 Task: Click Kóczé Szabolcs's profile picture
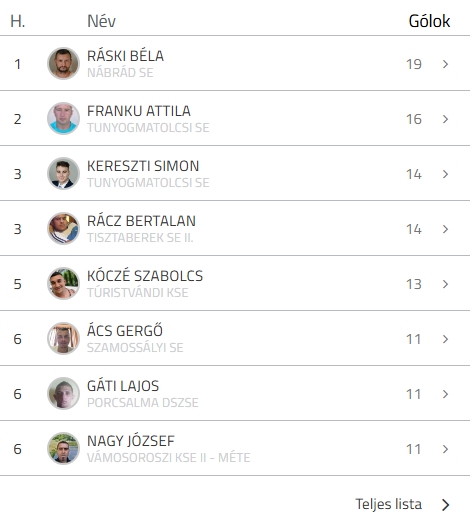pyautogui.click(x=63, y=283)
